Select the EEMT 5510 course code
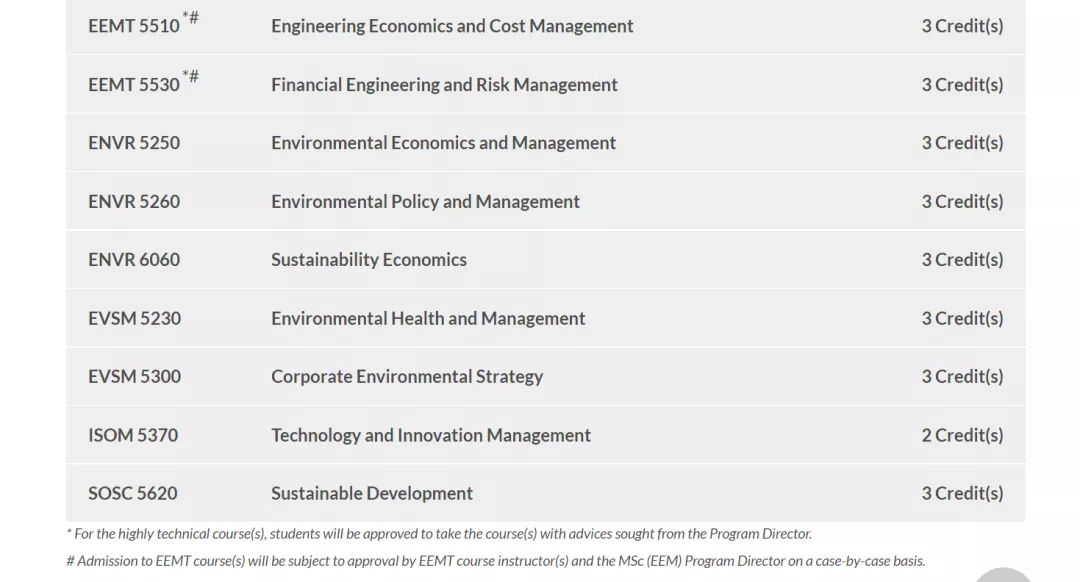The image size is (1080, 582). coord(134,26)
